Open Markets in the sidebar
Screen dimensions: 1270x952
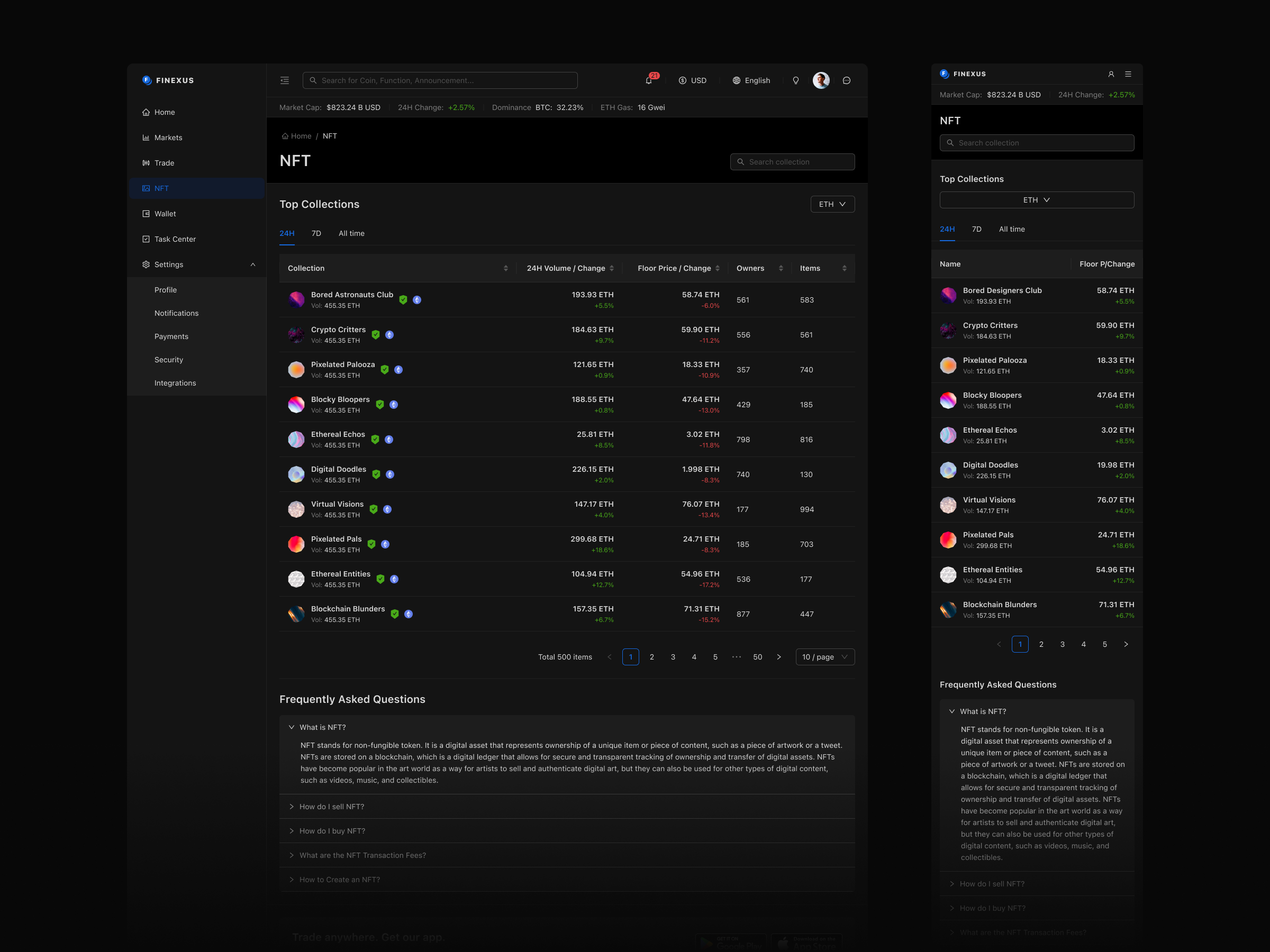[197, 138]
